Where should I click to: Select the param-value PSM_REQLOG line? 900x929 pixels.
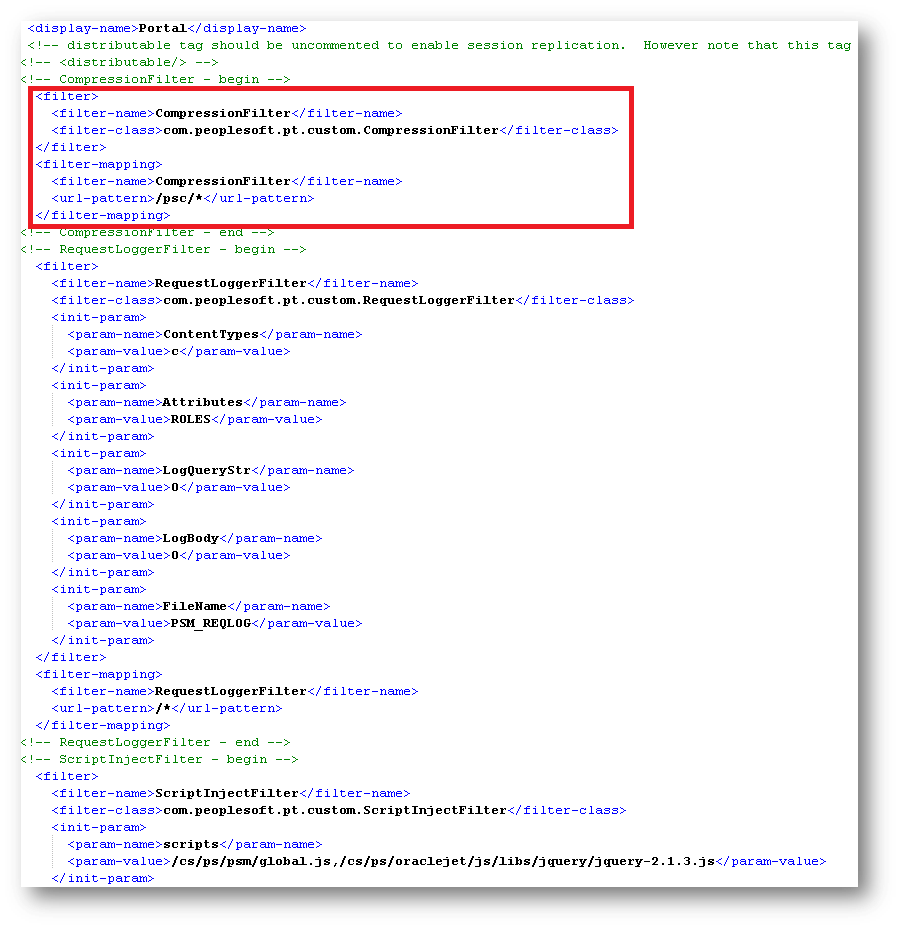pyautogui.click(x=214, y=624)
